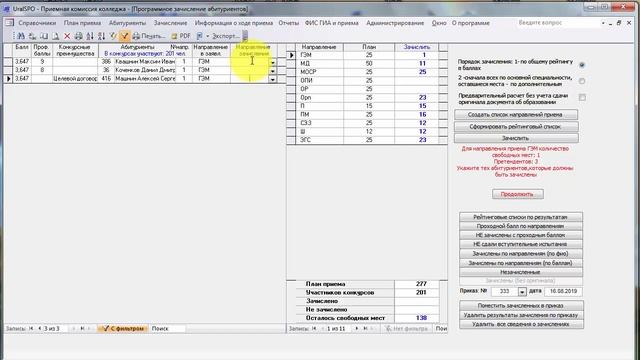The width and height of the screenshot is (640, 360).
Task: Click the Оро direction row
Action: tap(367, 98)
